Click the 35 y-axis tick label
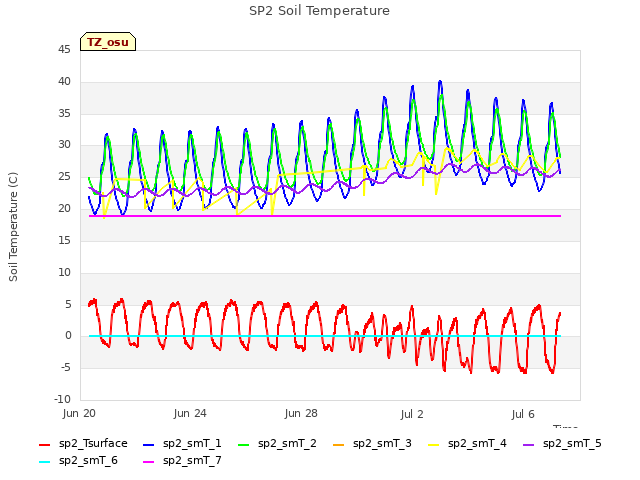 pos(64,113)
